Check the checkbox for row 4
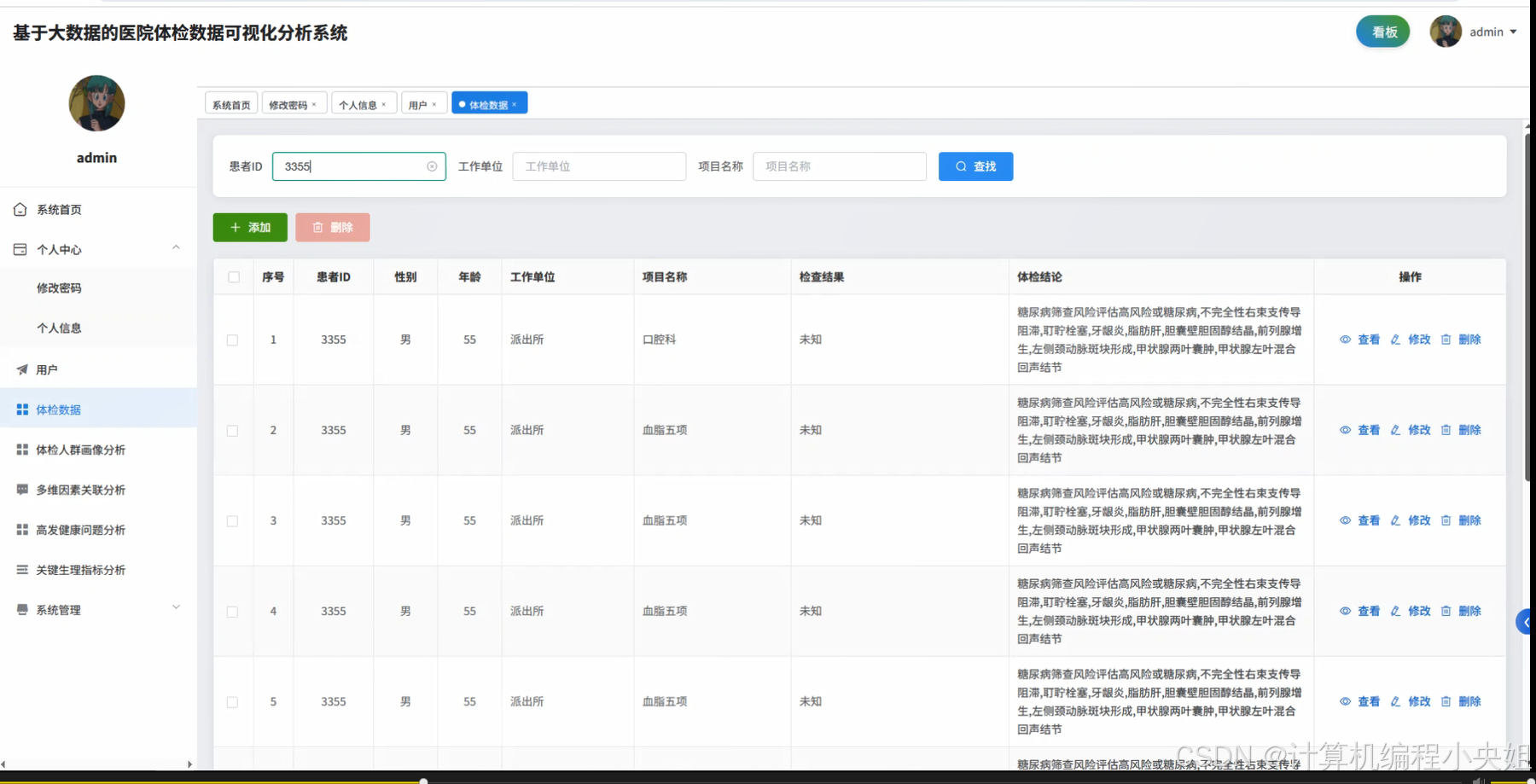The width and height of the screenshot is (1536, 784). 232,612
